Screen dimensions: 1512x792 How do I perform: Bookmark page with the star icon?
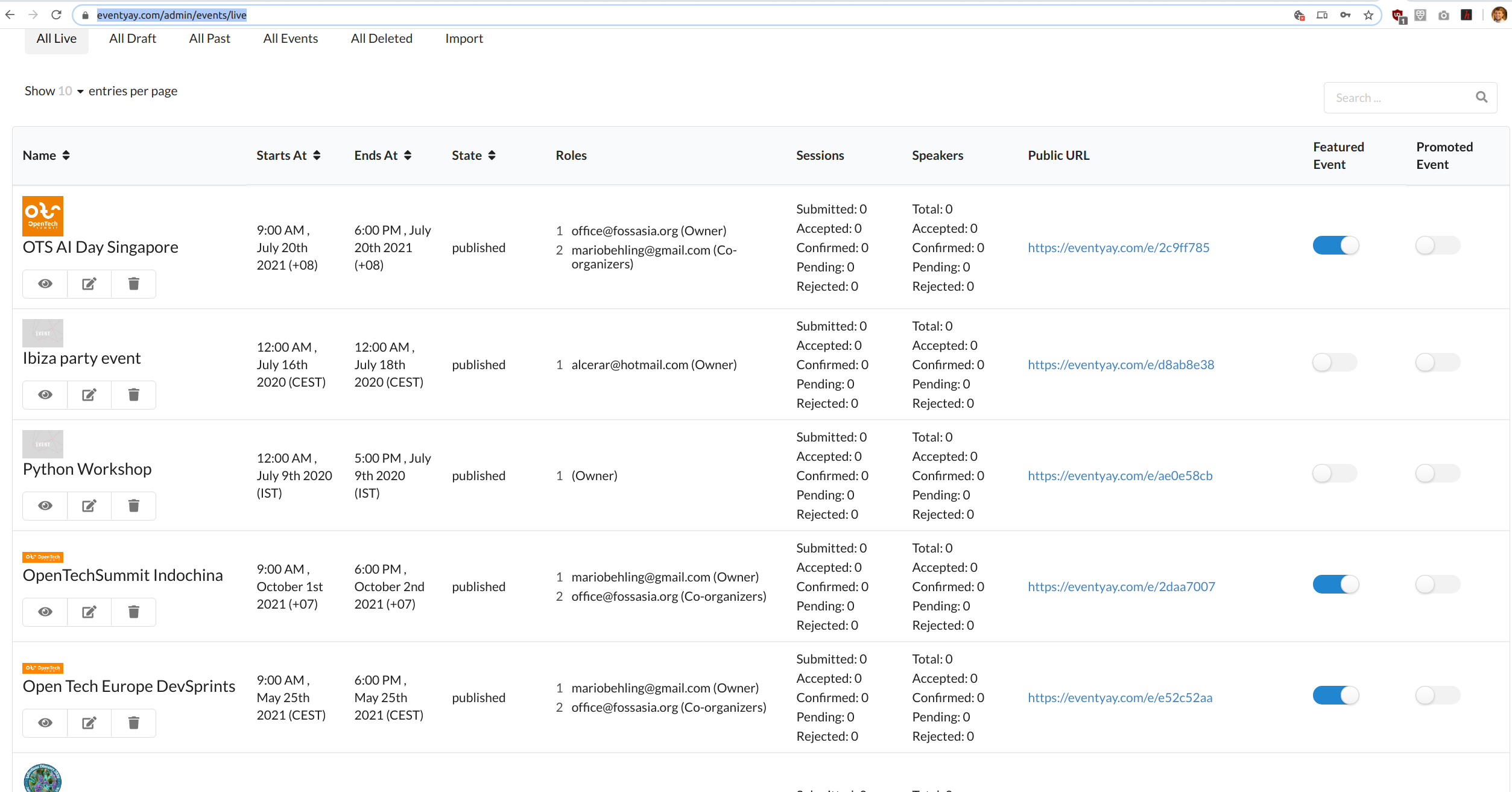1368,15
